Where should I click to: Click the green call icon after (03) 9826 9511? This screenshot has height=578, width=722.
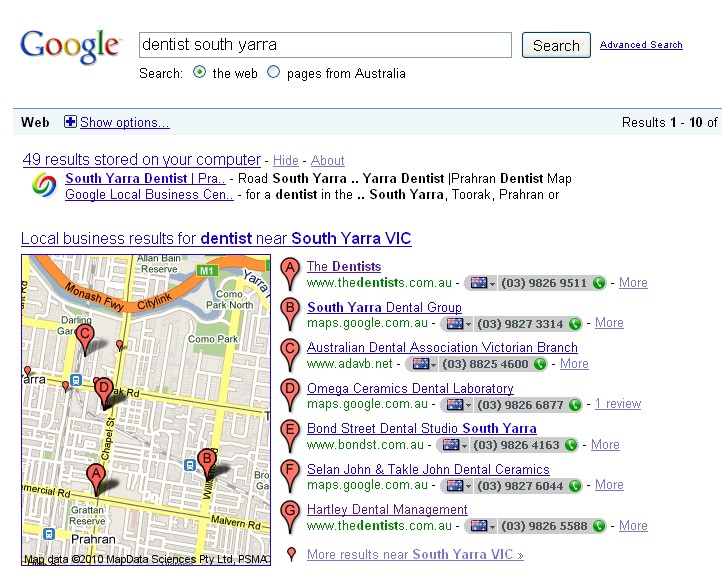click(x=599, y=283)
